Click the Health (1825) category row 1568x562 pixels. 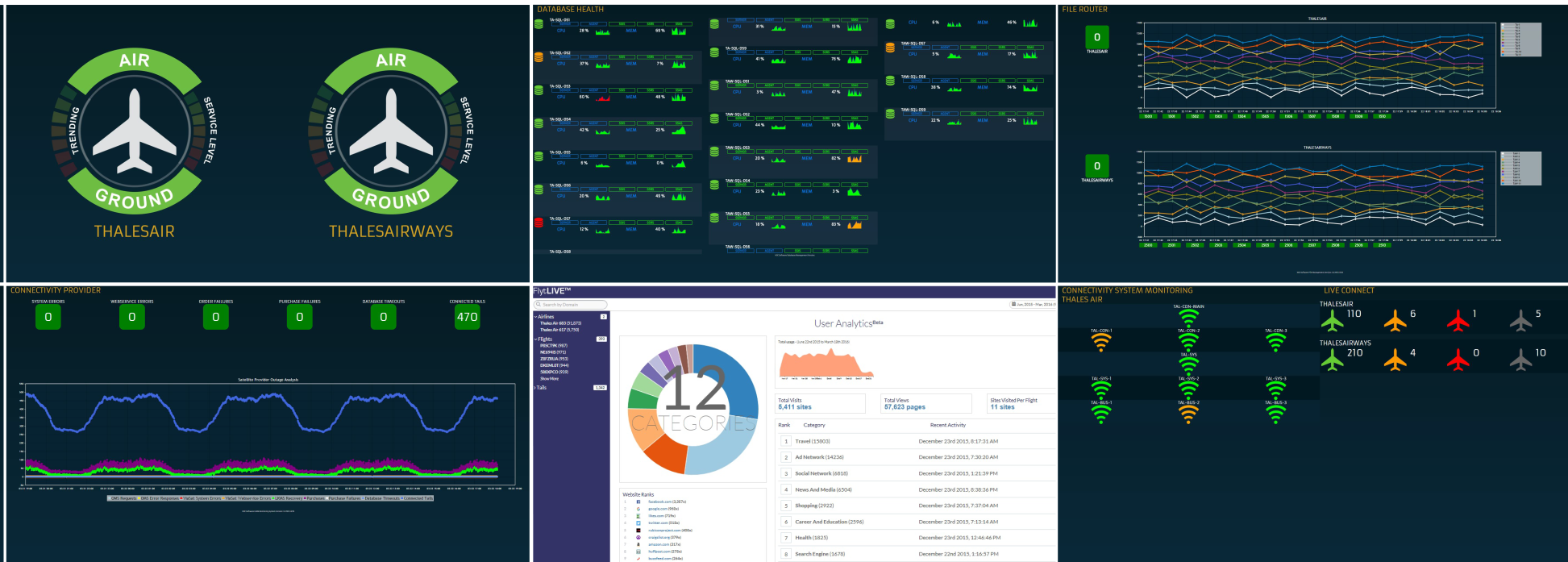[x=916, y=538]
